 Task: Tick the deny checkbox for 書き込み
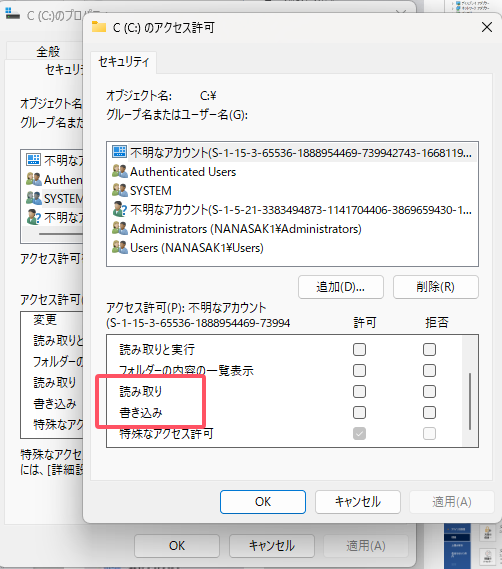tap(429, 412)
